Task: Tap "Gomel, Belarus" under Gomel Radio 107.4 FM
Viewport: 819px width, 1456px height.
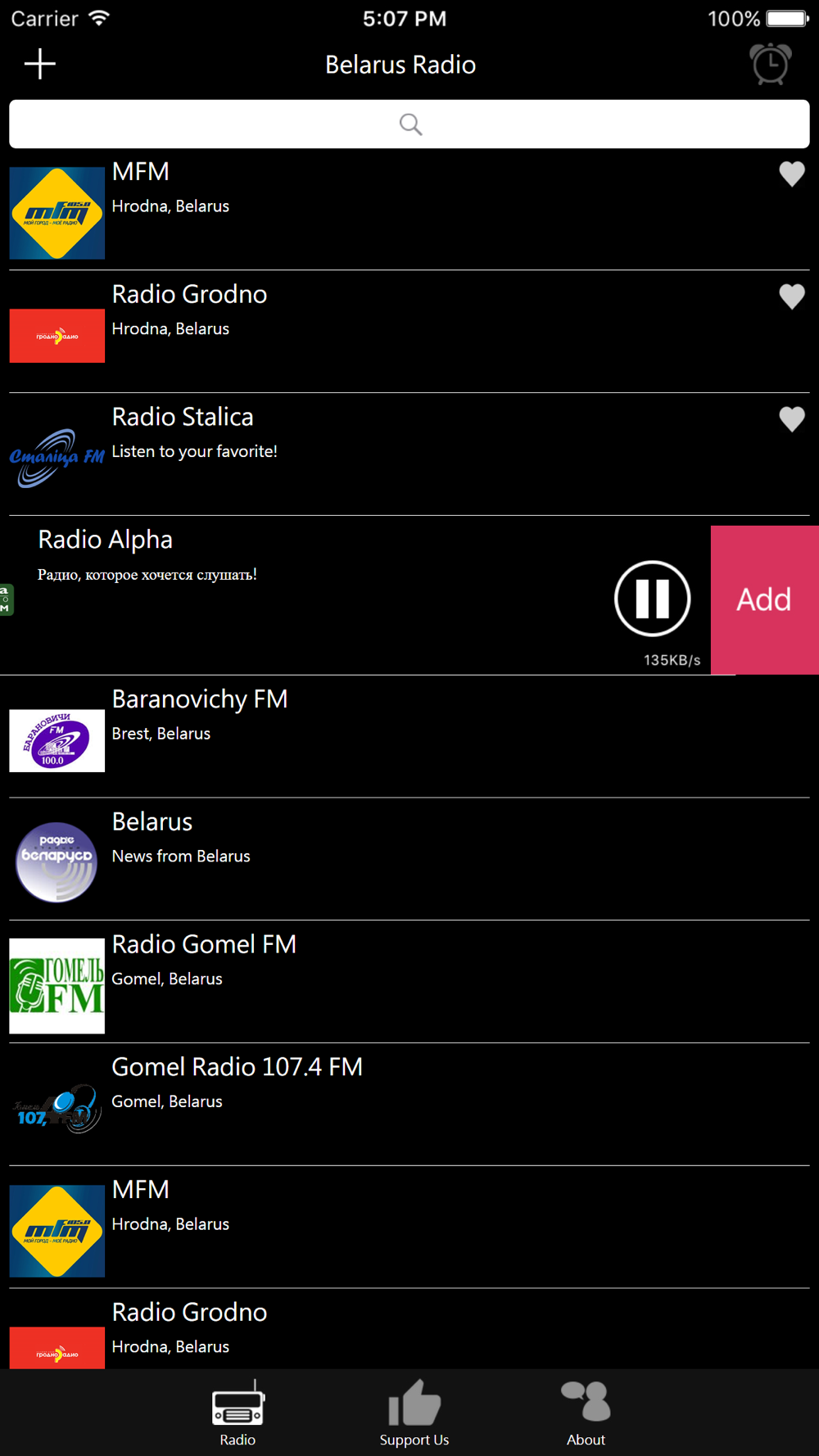Action: (167, 1101)
